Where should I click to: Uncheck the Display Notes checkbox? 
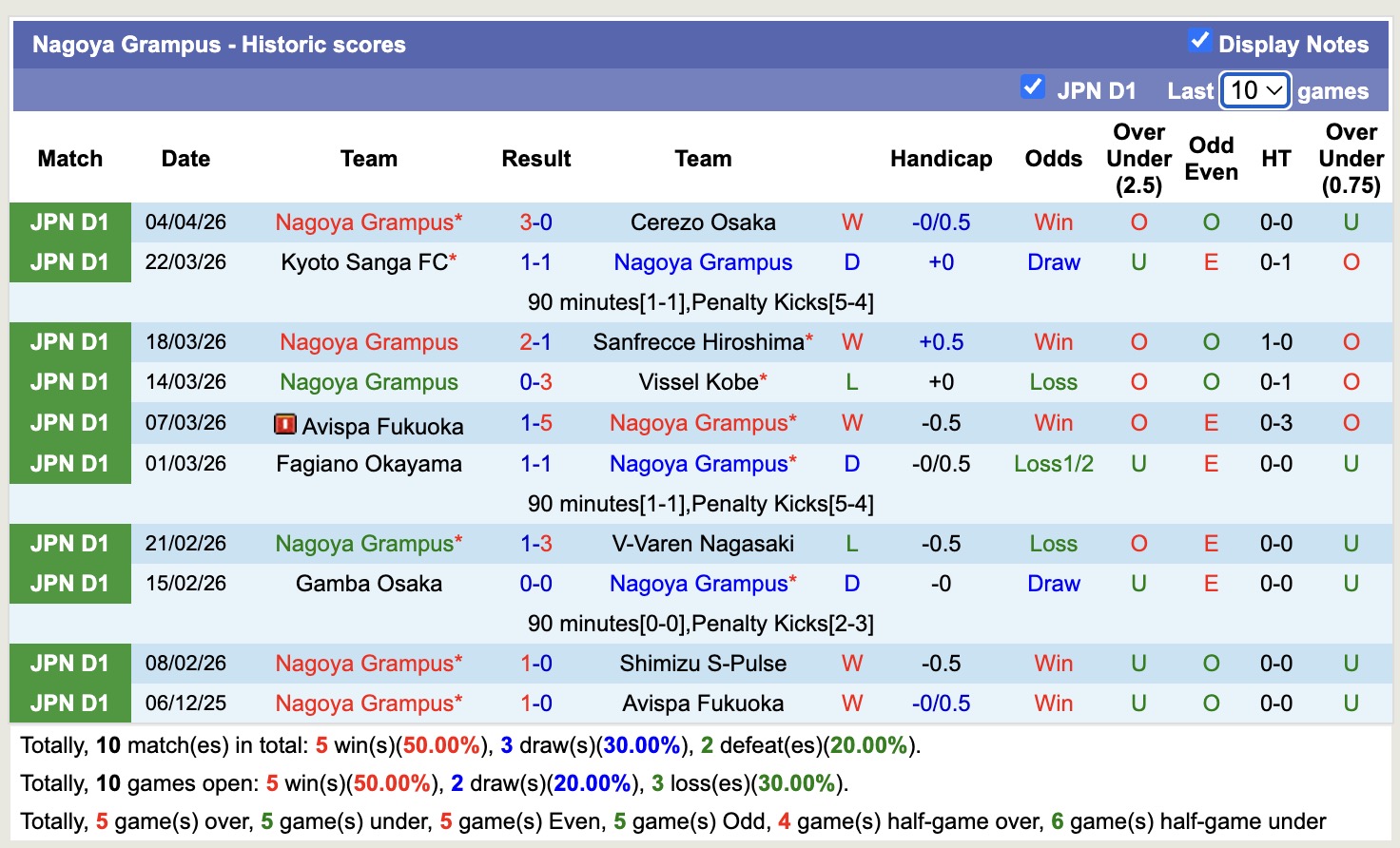pyautogui.click(x=1197, y=43)
